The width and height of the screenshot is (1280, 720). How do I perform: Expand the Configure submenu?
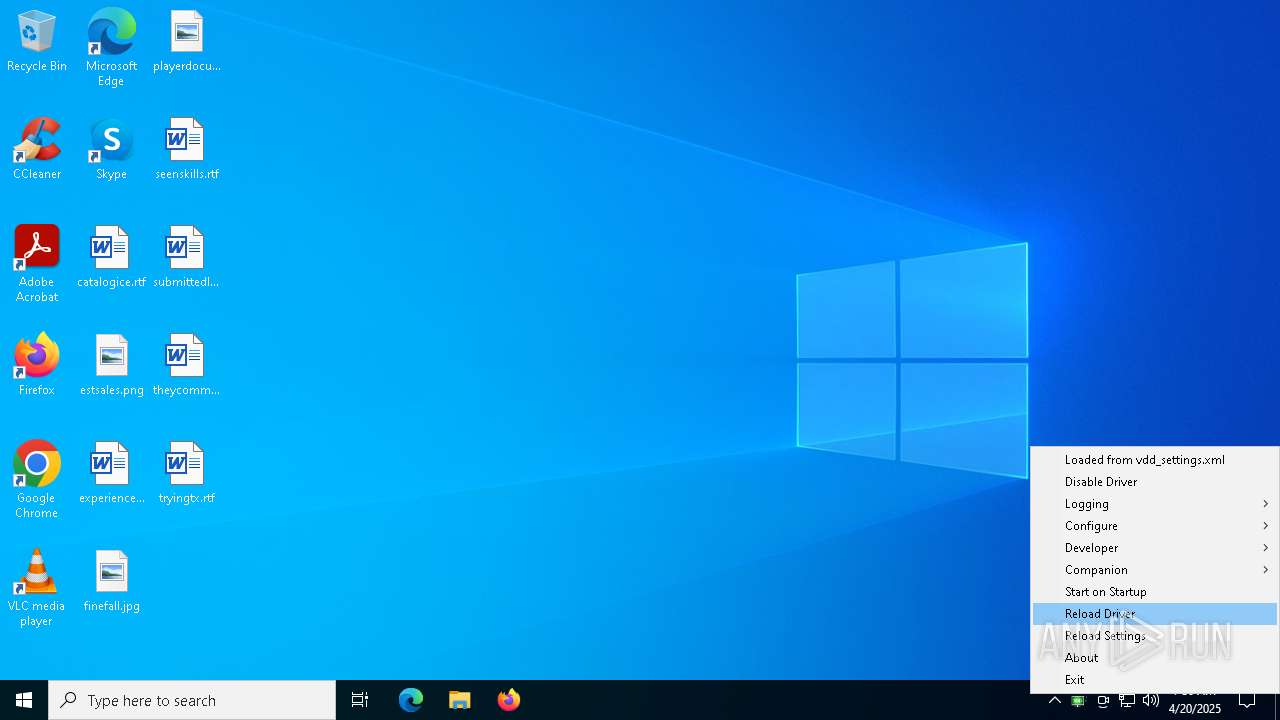click(x=1155, y=526)
